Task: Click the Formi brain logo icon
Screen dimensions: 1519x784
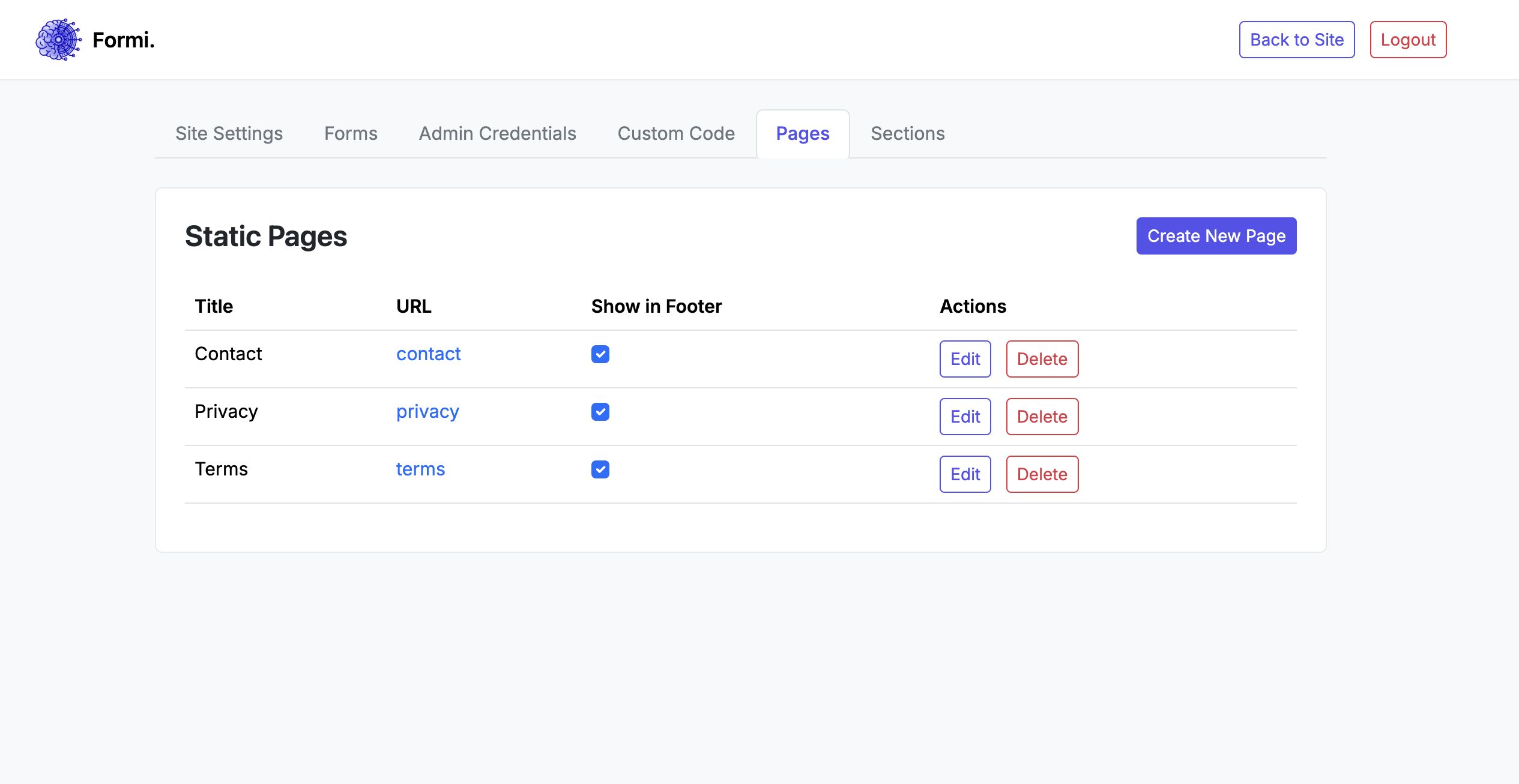Action: pos(58,40)
